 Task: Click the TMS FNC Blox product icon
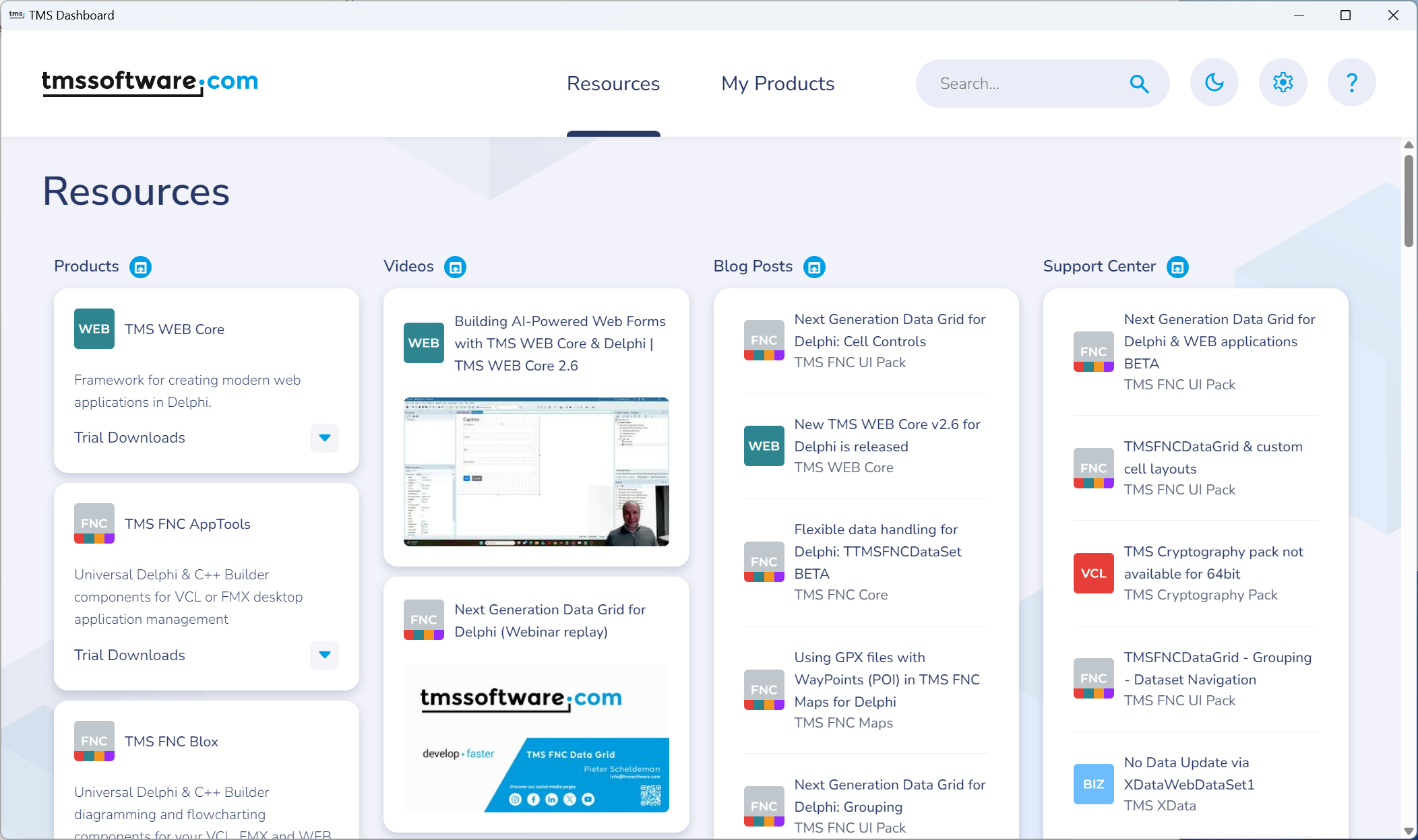click(x=94, y=740)
